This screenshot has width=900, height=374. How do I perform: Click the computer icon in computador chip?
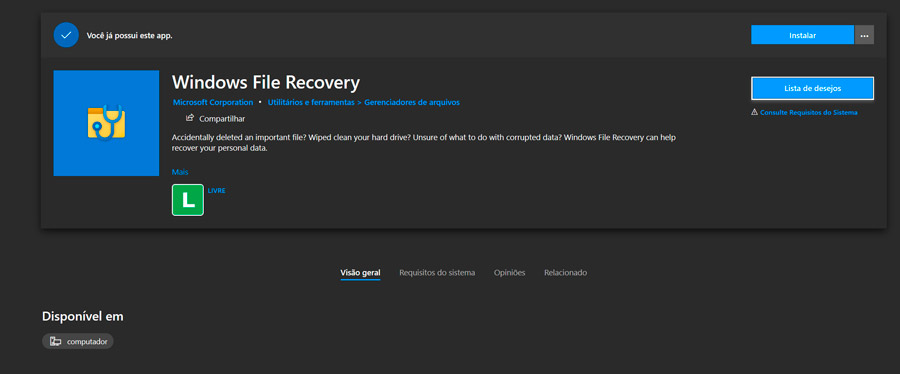[x=56, y=341]
